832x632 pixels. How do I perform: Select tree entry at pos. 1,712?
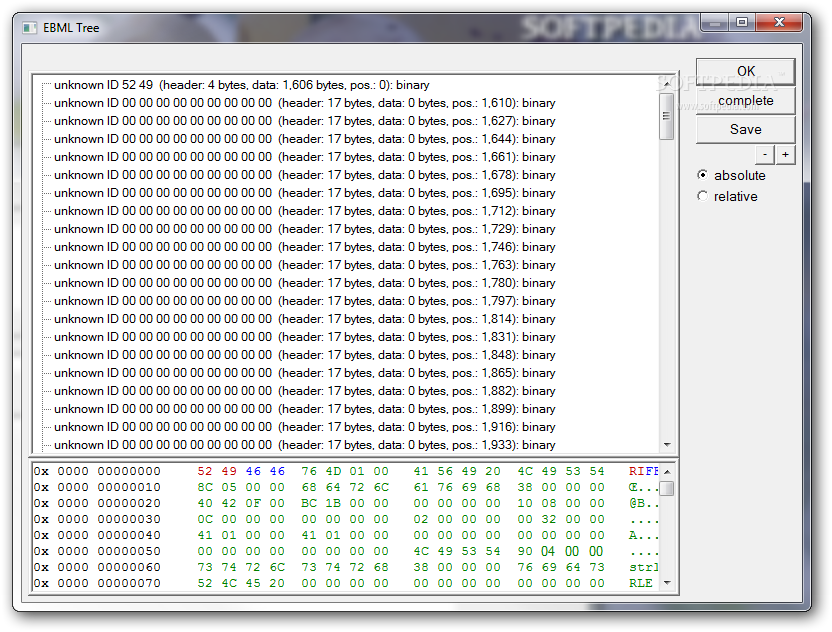click(x=305, y=211)
